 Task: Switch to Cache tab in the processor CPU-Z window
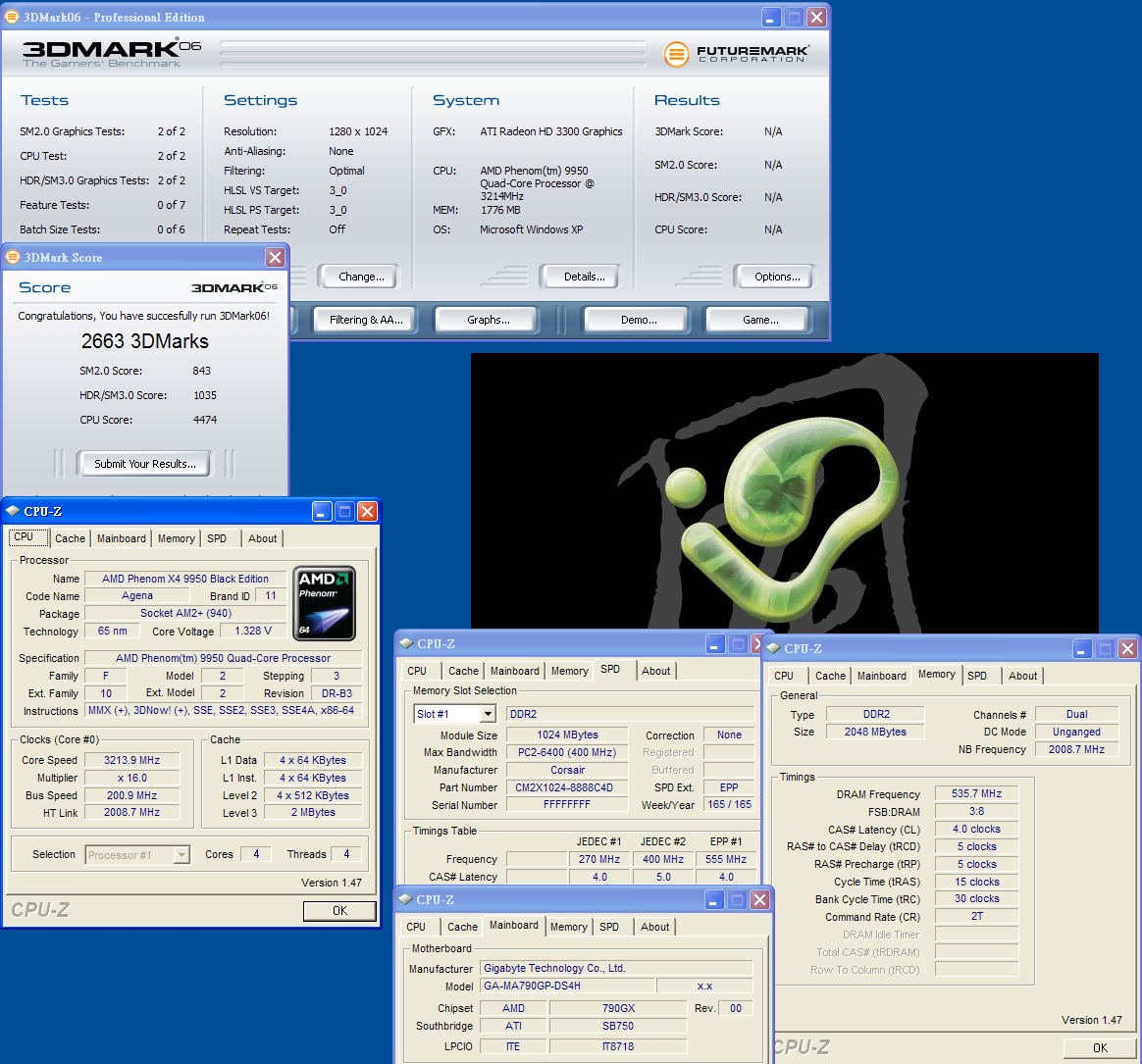[70, 538]
